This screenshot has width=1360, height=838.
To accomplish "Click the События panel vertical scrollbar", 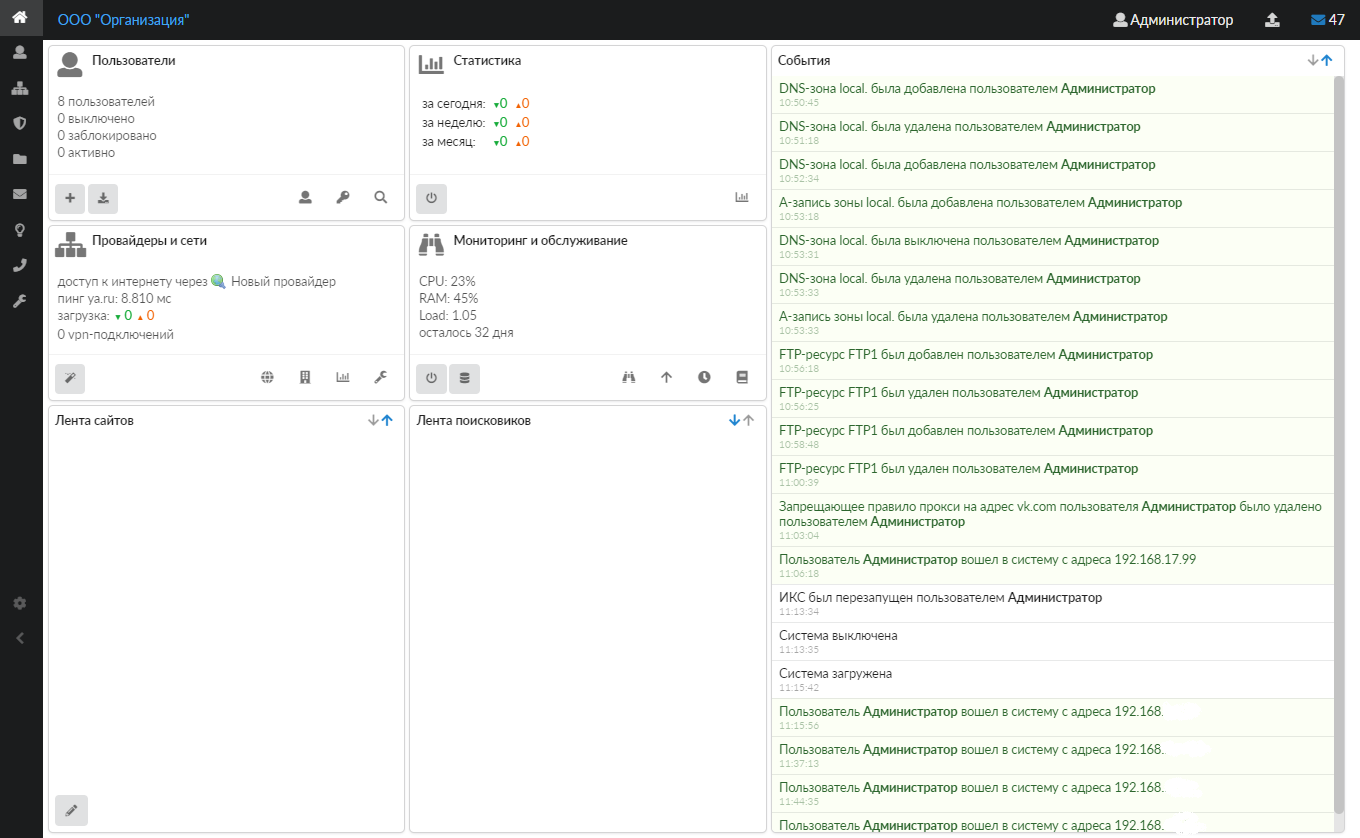I will point(1339,440).
